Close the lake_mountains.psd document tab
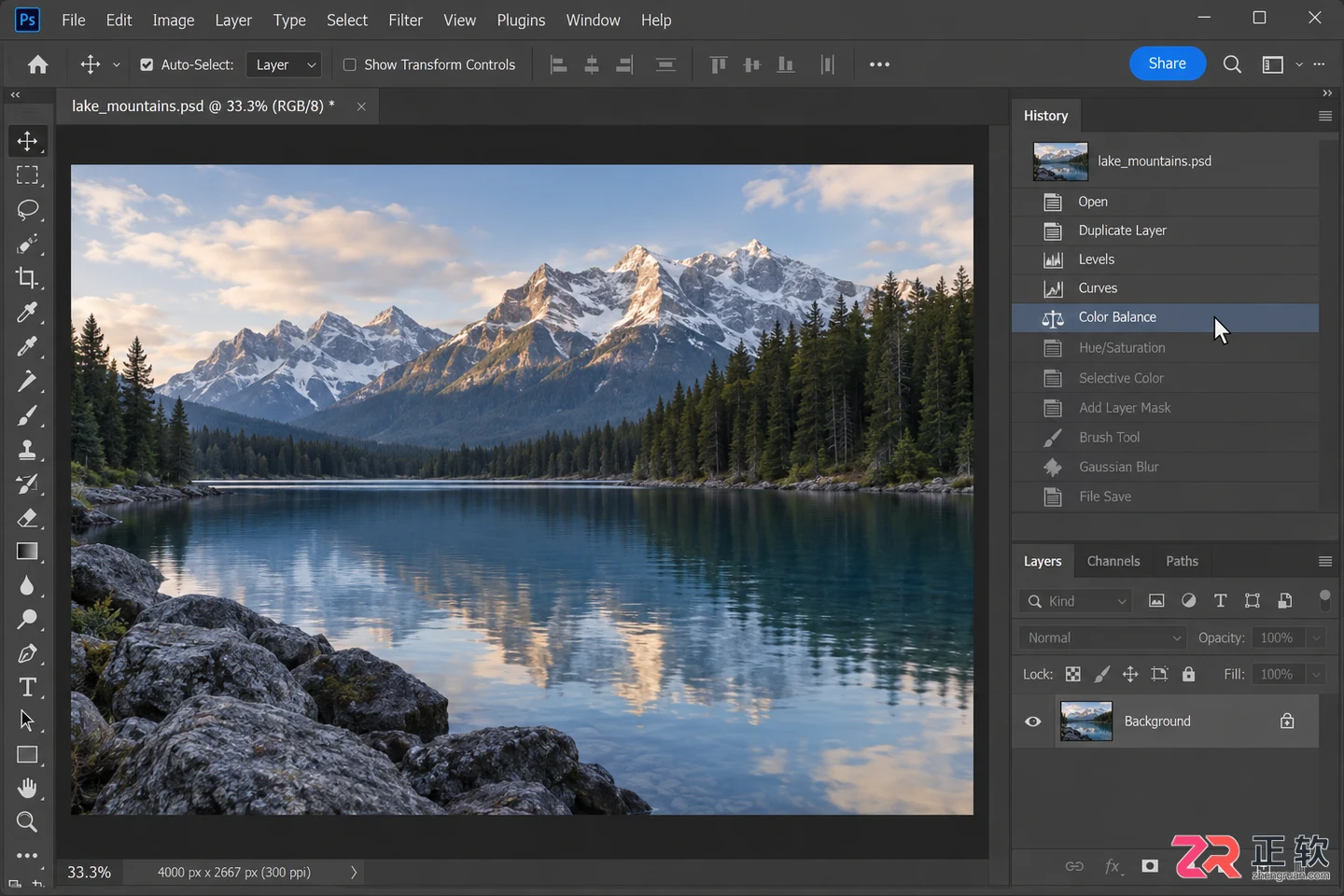Image resolution: width=1344 pixels, height=896 pixels. click(361, 106)
